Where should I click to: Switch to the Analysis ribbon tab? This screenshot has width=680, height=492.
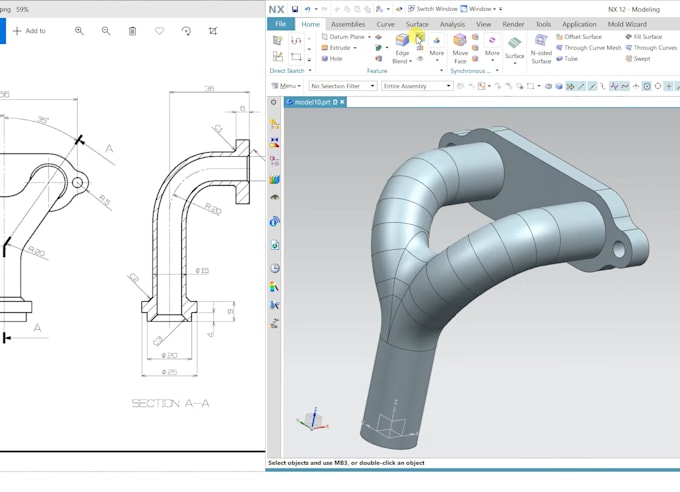452,24
